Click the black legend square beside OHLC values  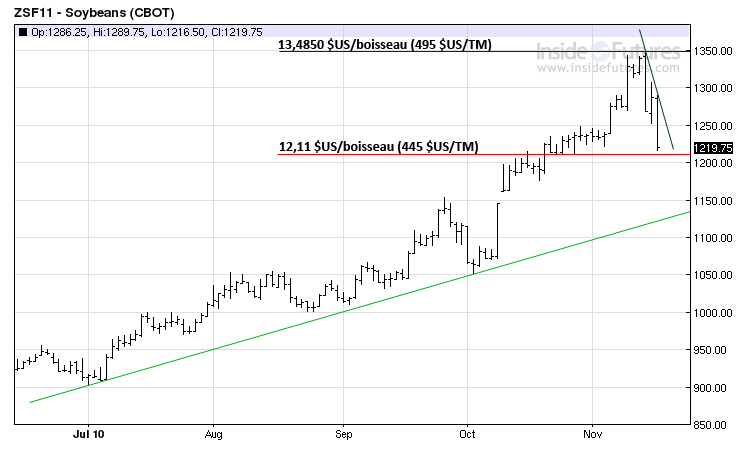point(23,32)
